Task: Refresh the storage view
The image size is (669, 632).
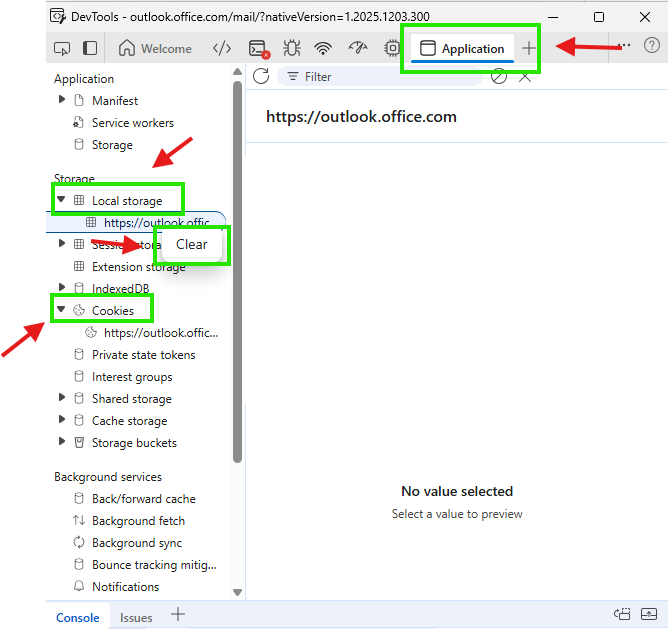Action: [261, 77]
